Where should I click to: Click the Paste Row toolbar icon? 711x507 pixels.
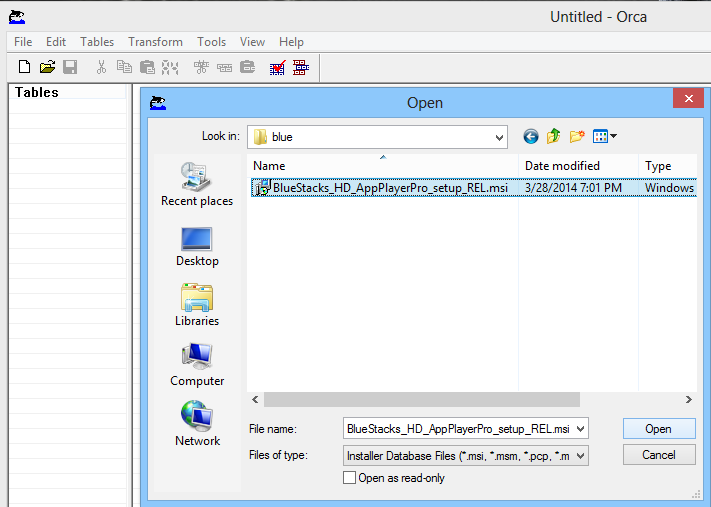(248, 67)
